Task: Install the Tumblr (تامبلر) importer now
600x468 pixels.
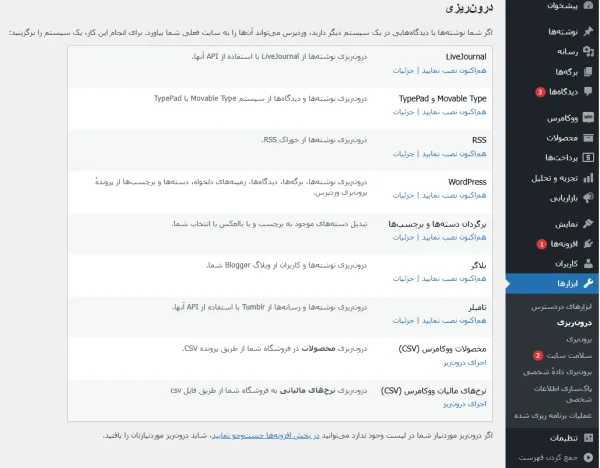Action: coord(454,320)
